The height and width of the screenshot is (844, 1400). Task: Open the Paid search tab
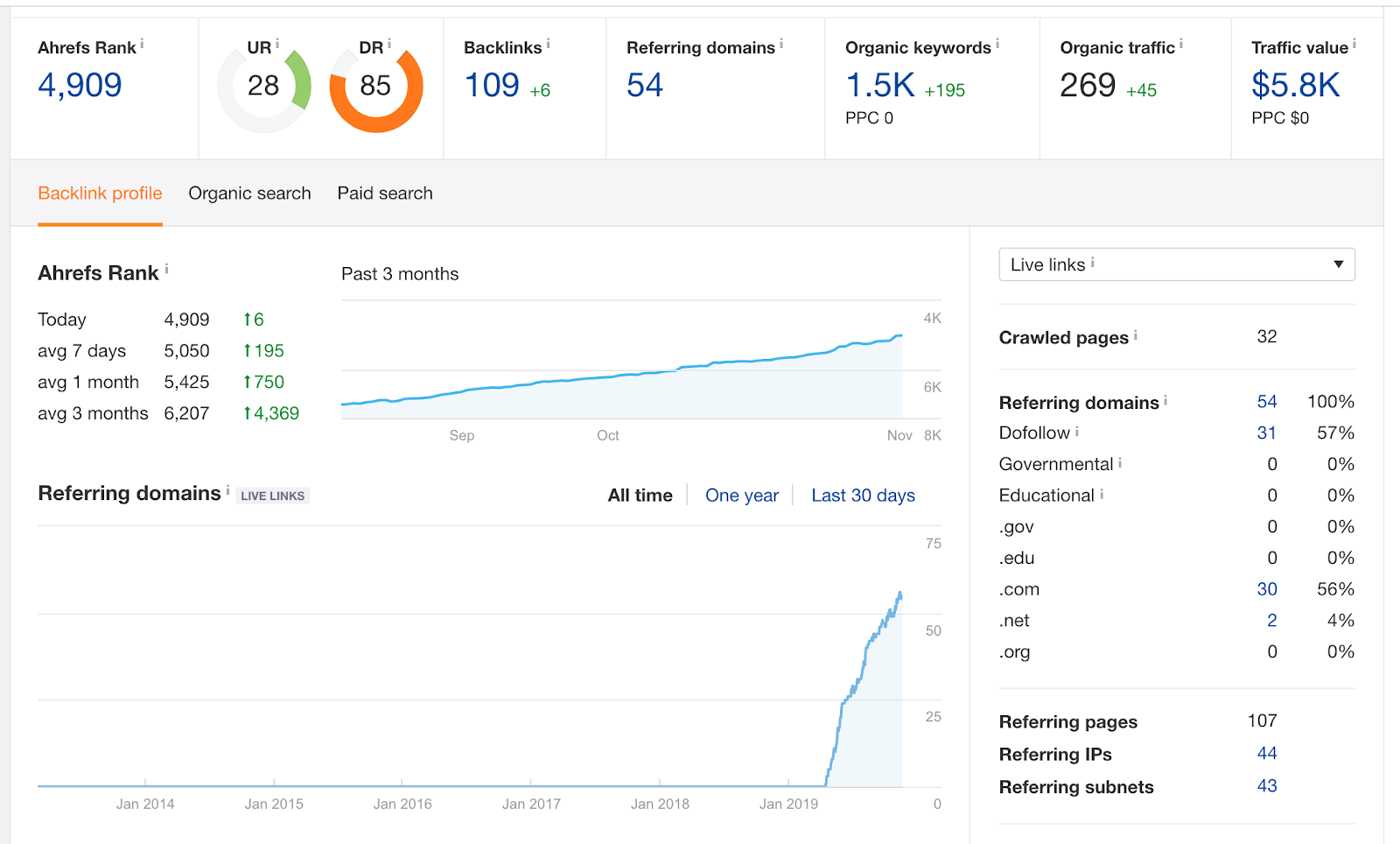click(385, 193)
